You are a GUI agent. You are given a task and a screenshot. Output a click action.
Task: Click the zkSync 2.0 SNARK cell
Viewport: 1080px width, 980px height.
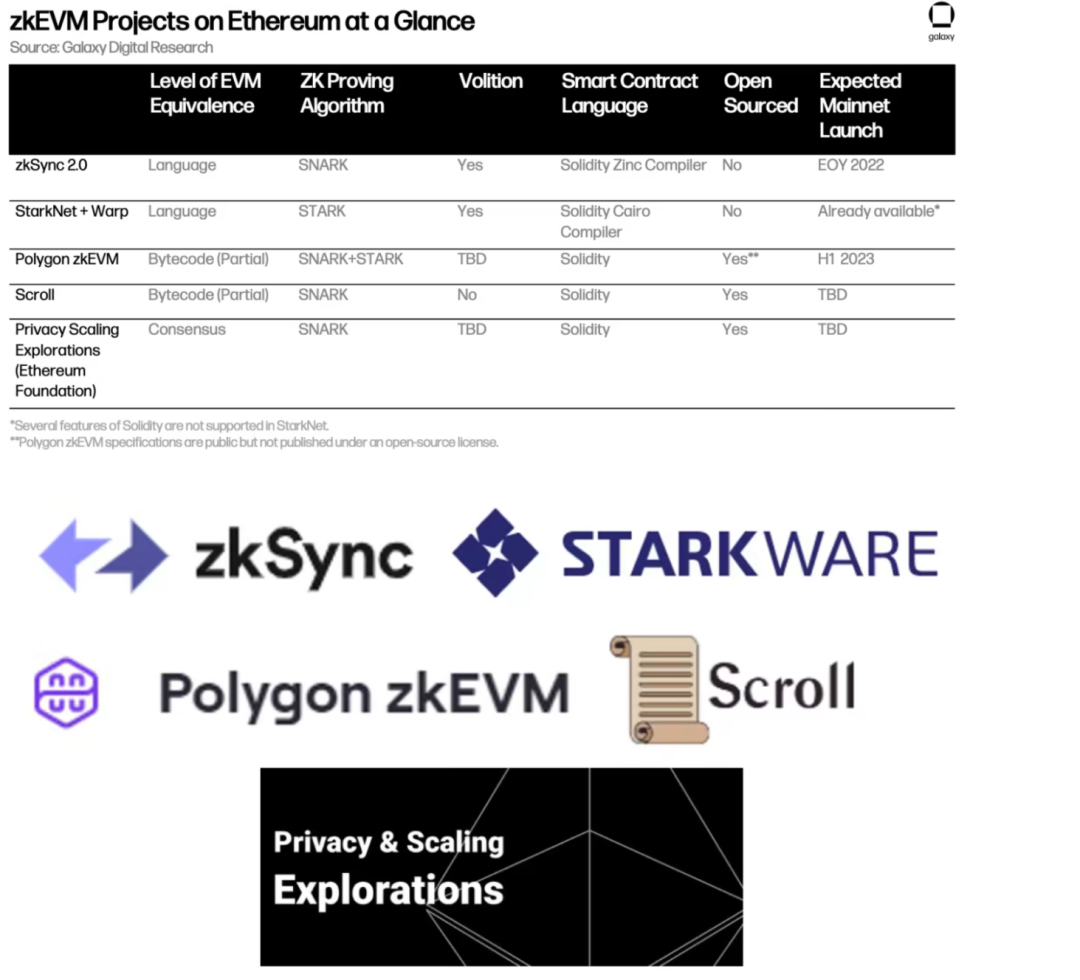pos(323,165)
